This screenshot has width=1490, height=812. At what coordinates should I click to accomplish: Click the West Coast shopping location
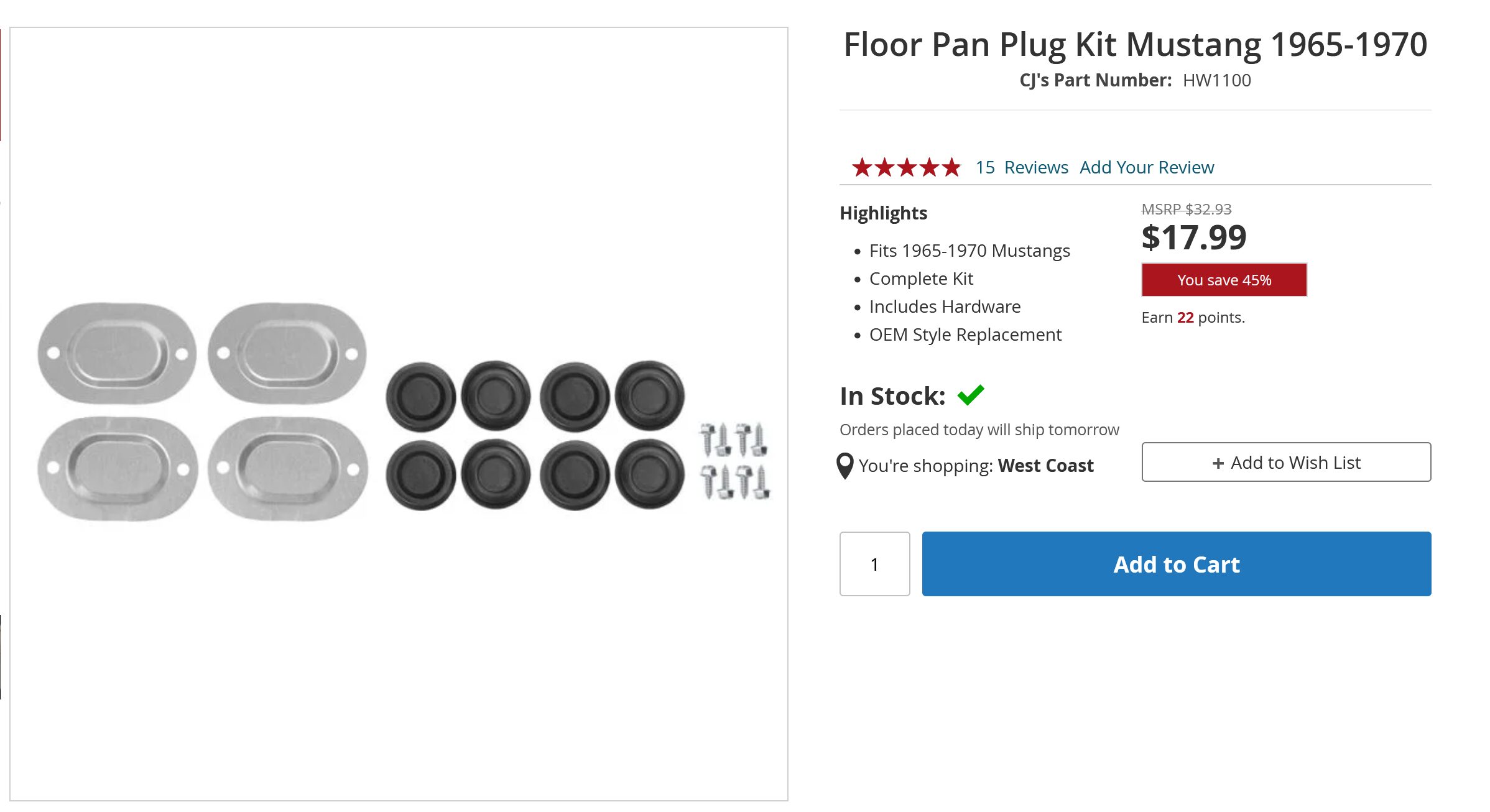point(1045,466)
